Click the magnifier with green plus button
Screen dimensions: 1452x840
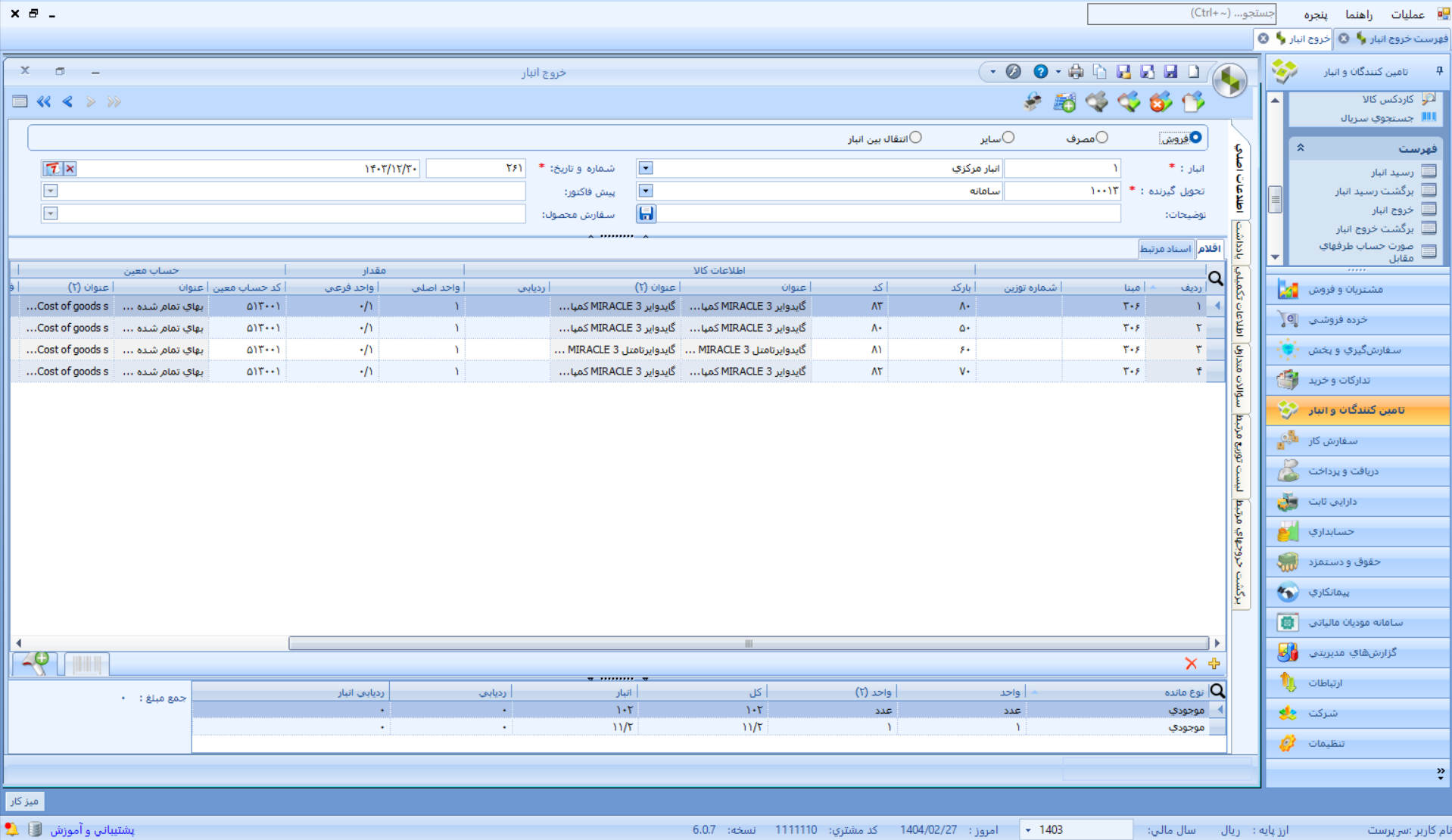36,664
